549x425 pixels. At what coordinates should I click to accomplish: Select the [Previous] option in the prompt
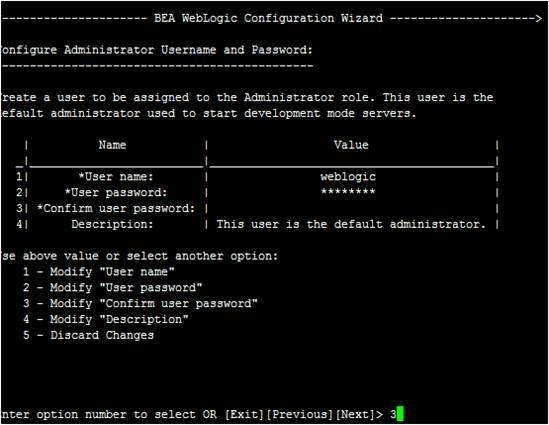(x=300, y=414)
